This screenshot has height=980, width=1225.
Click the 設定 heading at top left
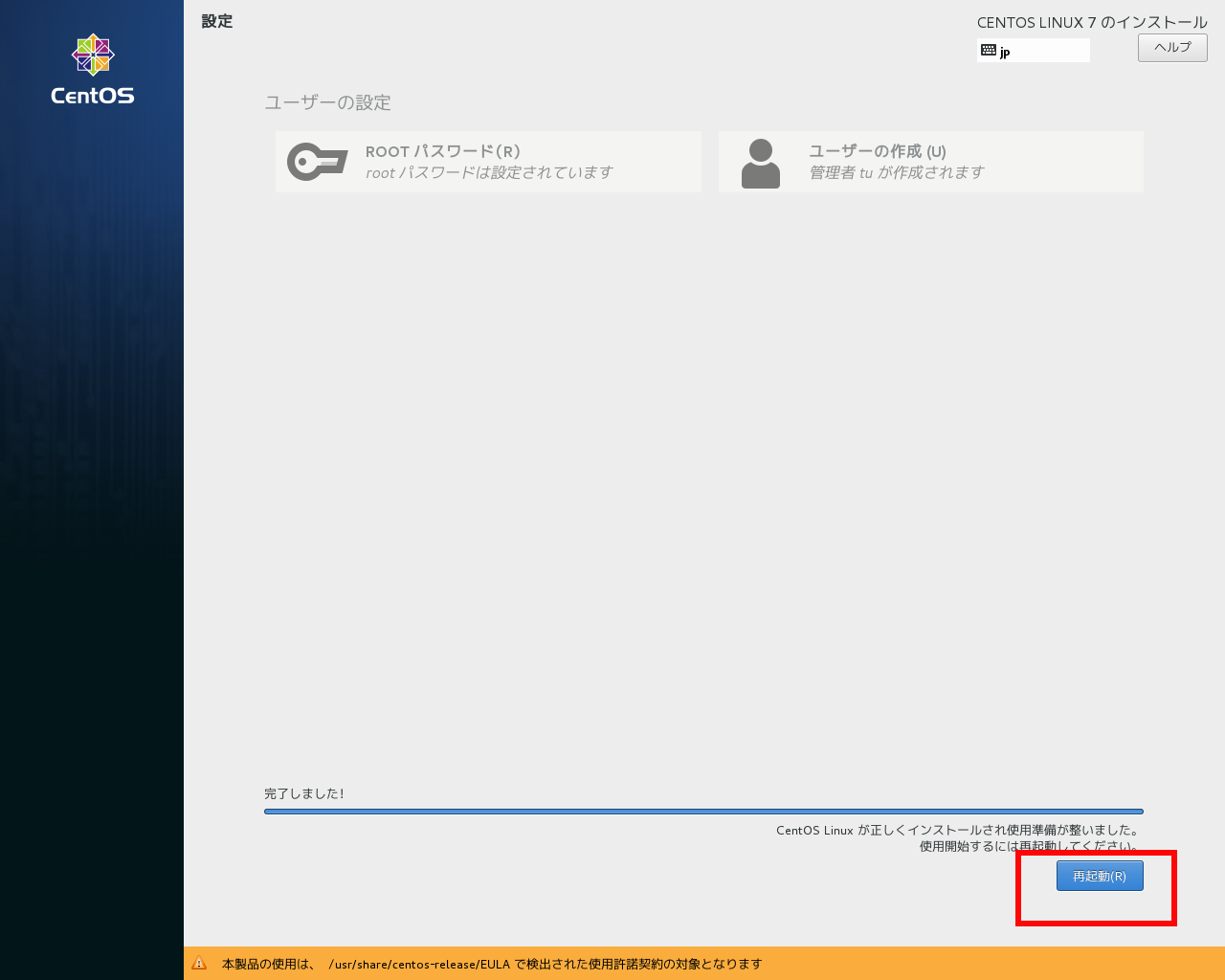[x=217, y=21]
